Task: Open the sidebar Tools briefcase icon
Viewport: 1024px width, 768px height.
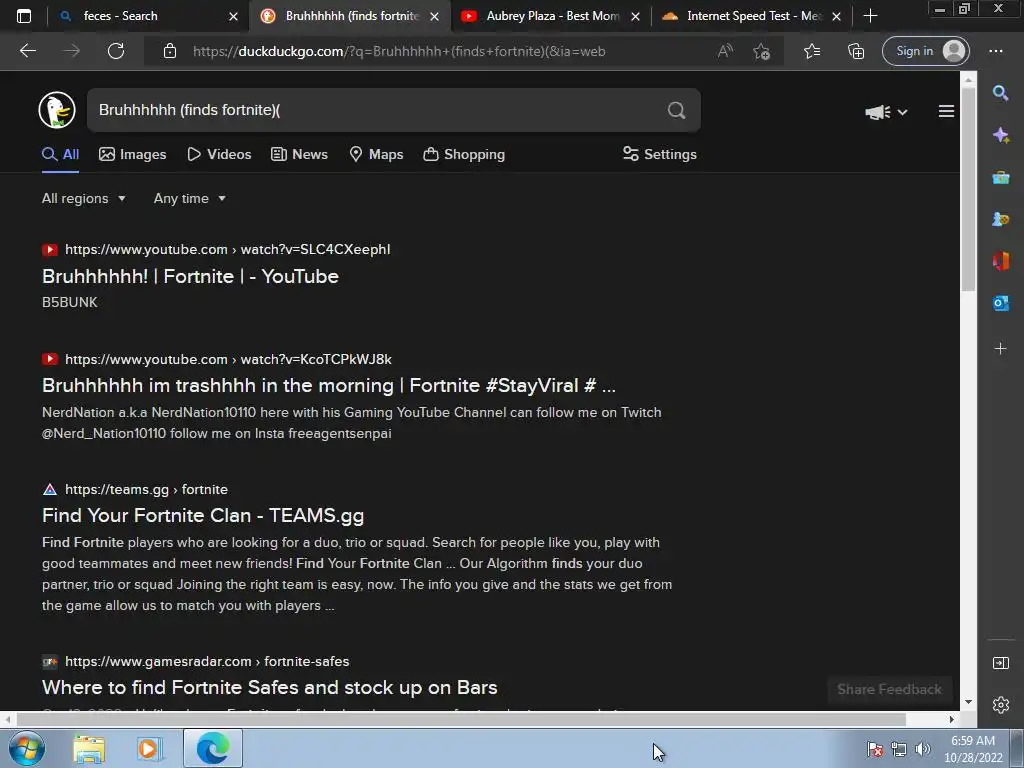Action: 1000,178
